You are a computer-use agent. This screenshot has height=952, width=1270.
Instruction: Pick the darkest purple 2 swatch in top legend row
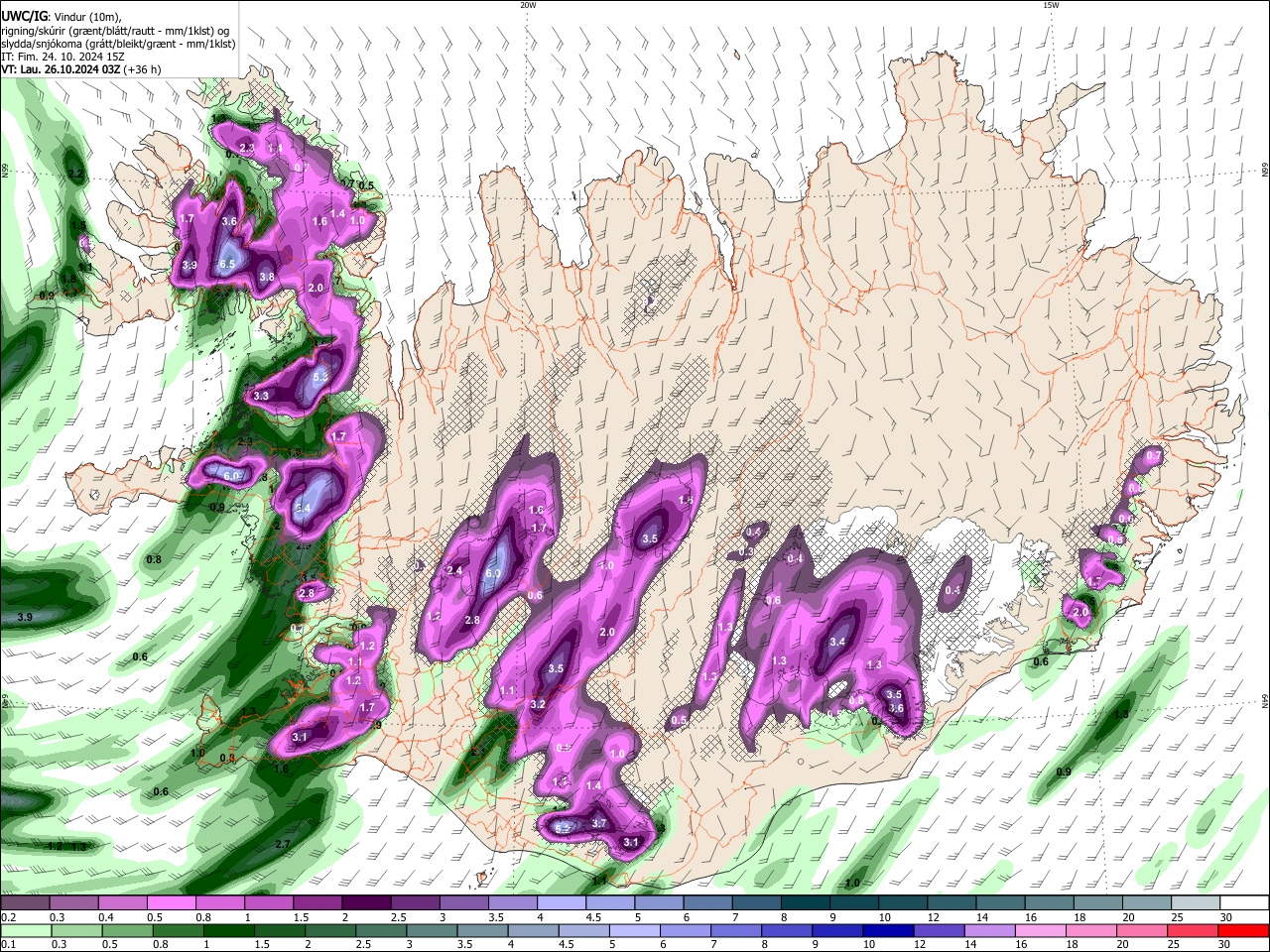tap(366, 903)
